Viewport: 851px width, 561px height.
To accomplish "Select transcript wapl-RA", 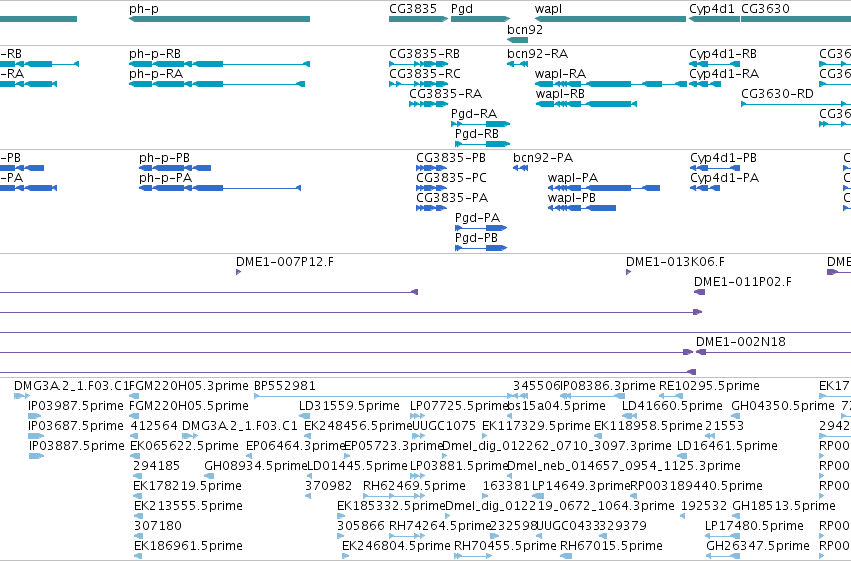I will (611, 84).
